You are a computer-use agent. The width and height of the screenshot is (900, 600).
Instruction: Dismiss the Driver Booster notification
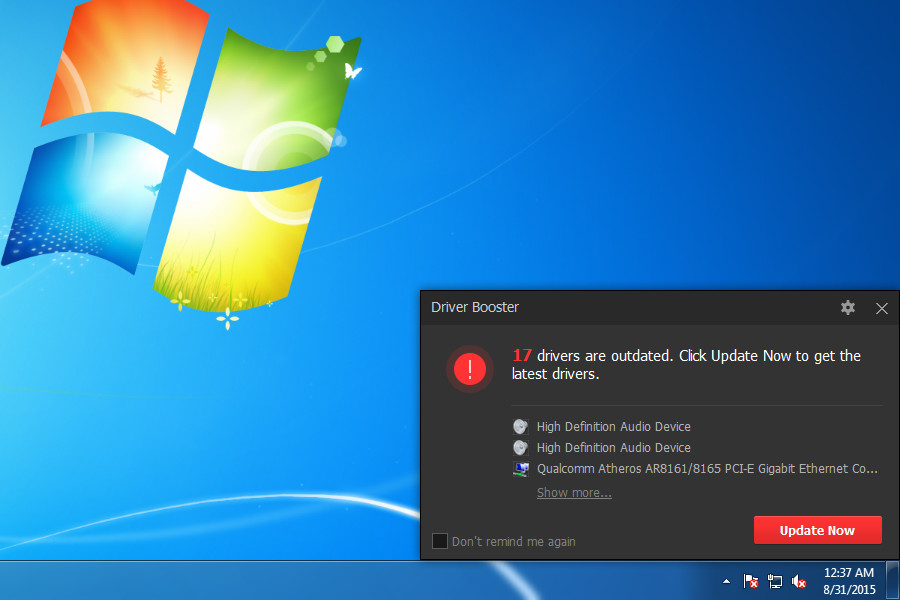pos(882,308)
